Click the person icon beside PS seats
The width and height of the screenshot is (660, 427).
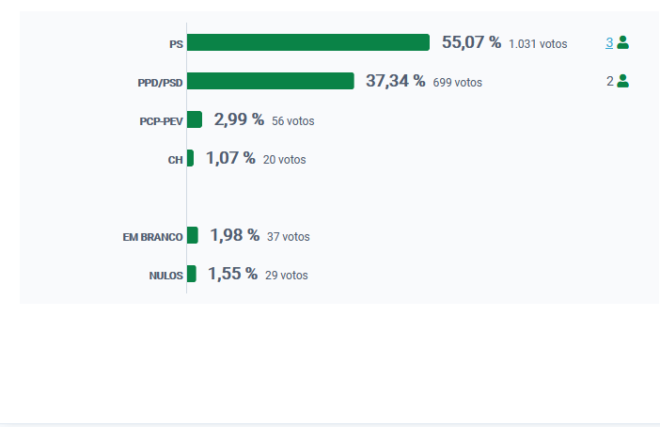(623, 43)
